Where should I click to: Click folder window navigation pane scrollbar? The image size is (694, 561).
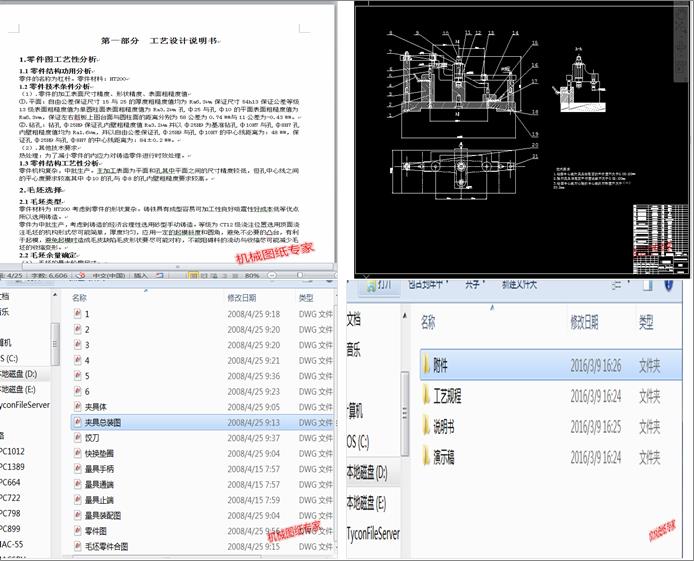pyautogui.click(x=405, y=414)
